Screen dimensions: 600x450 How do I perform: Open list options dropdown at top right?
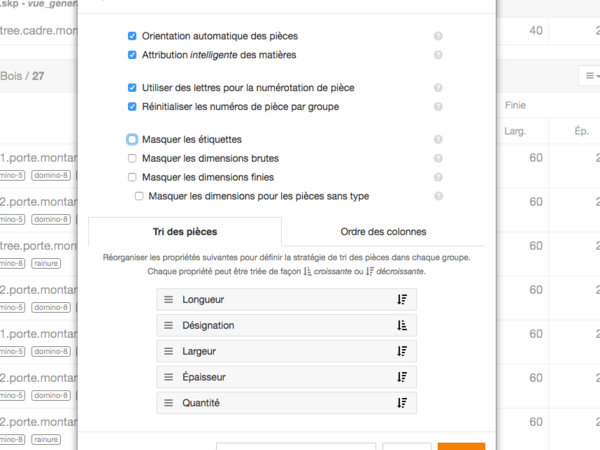pyautogui.click(x=589, y=75)
